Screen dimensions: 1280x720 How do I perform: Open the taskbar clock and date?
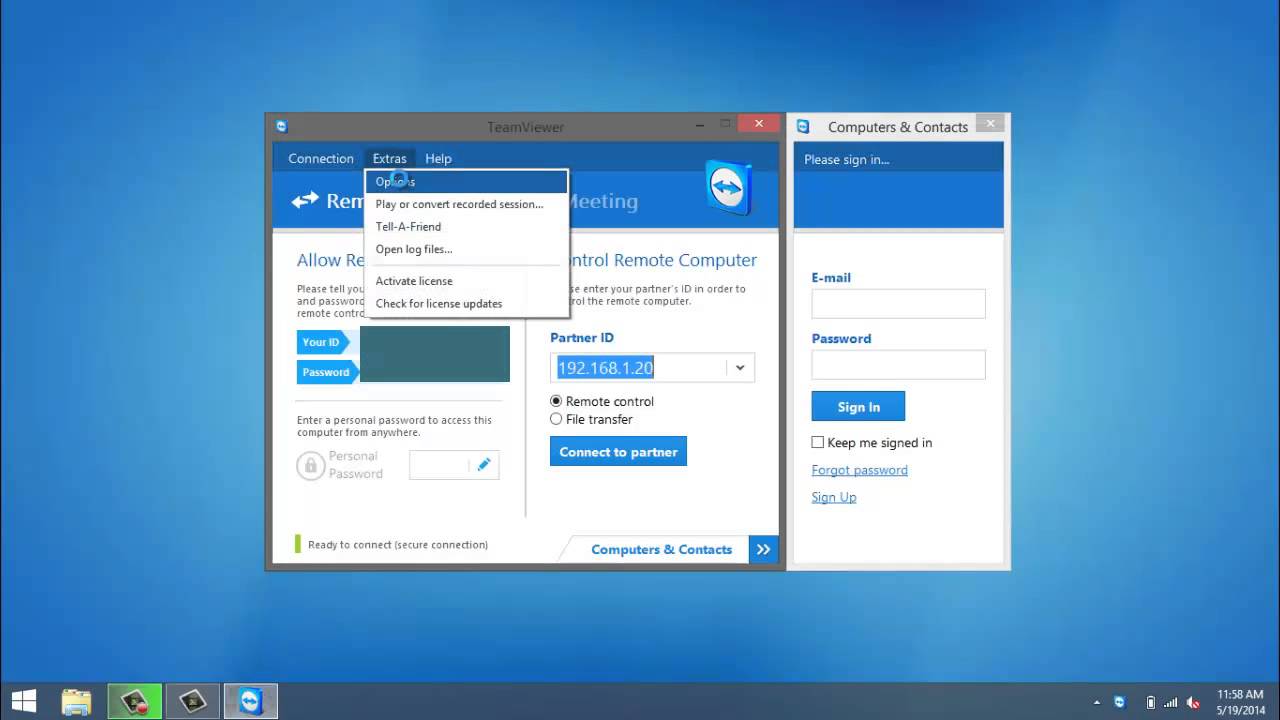pyautogui.click(x=1240, y=701)
